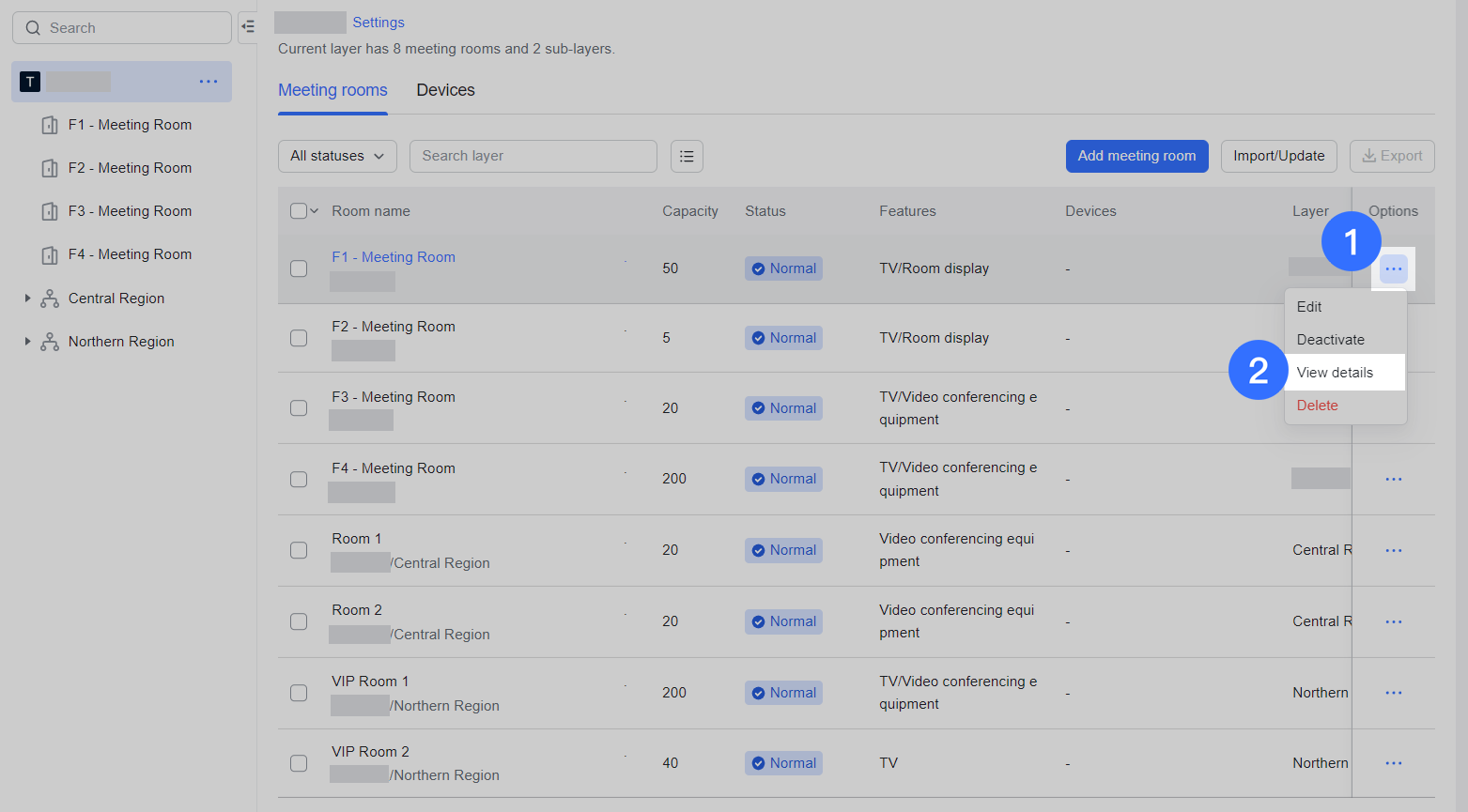The image size is (1468, 812).
Task: Select F2 - Meeting Room in sidebar tree
Action: (130, 168)
